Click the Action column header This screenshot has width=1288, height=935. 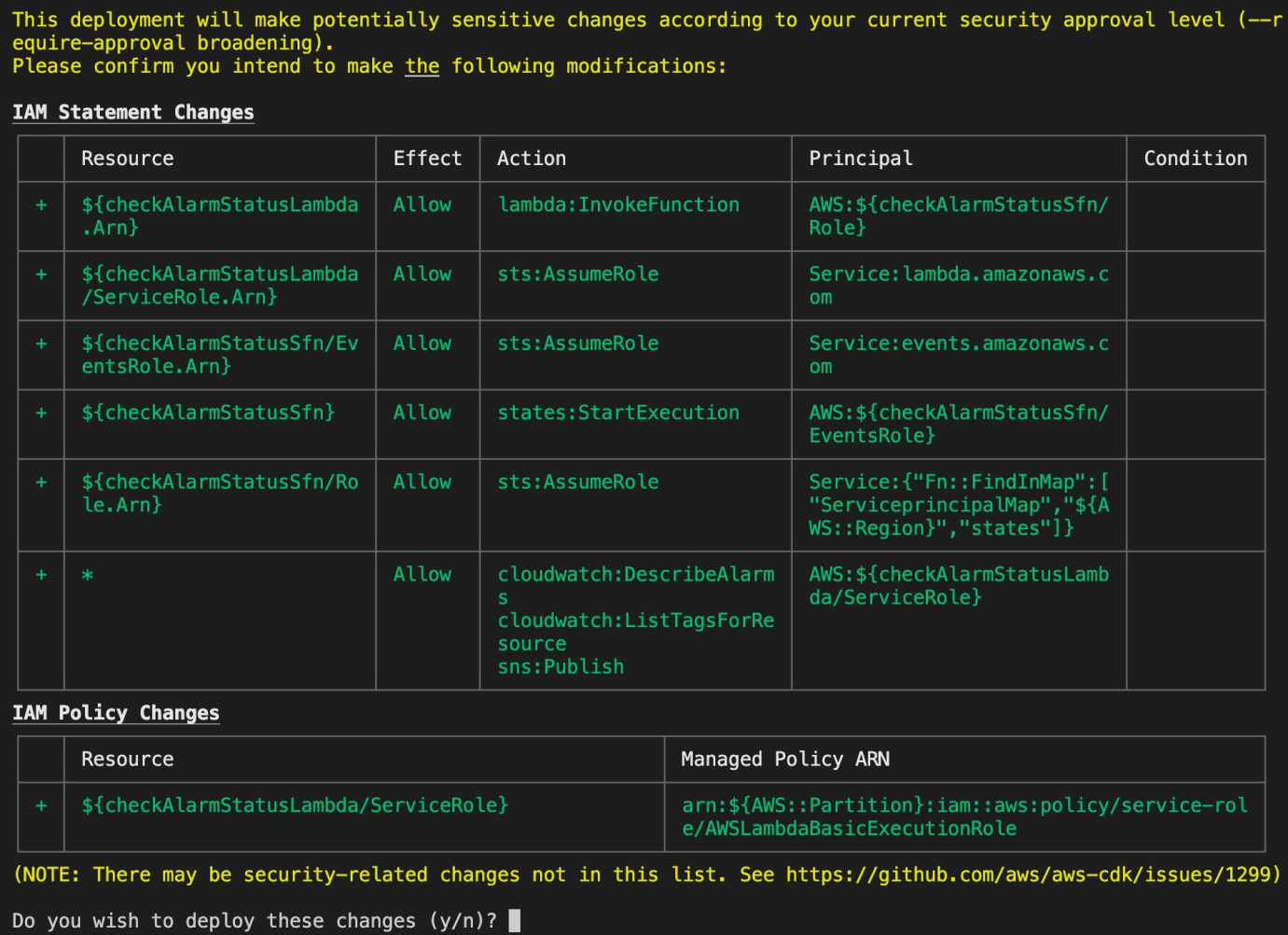[532, 159]
